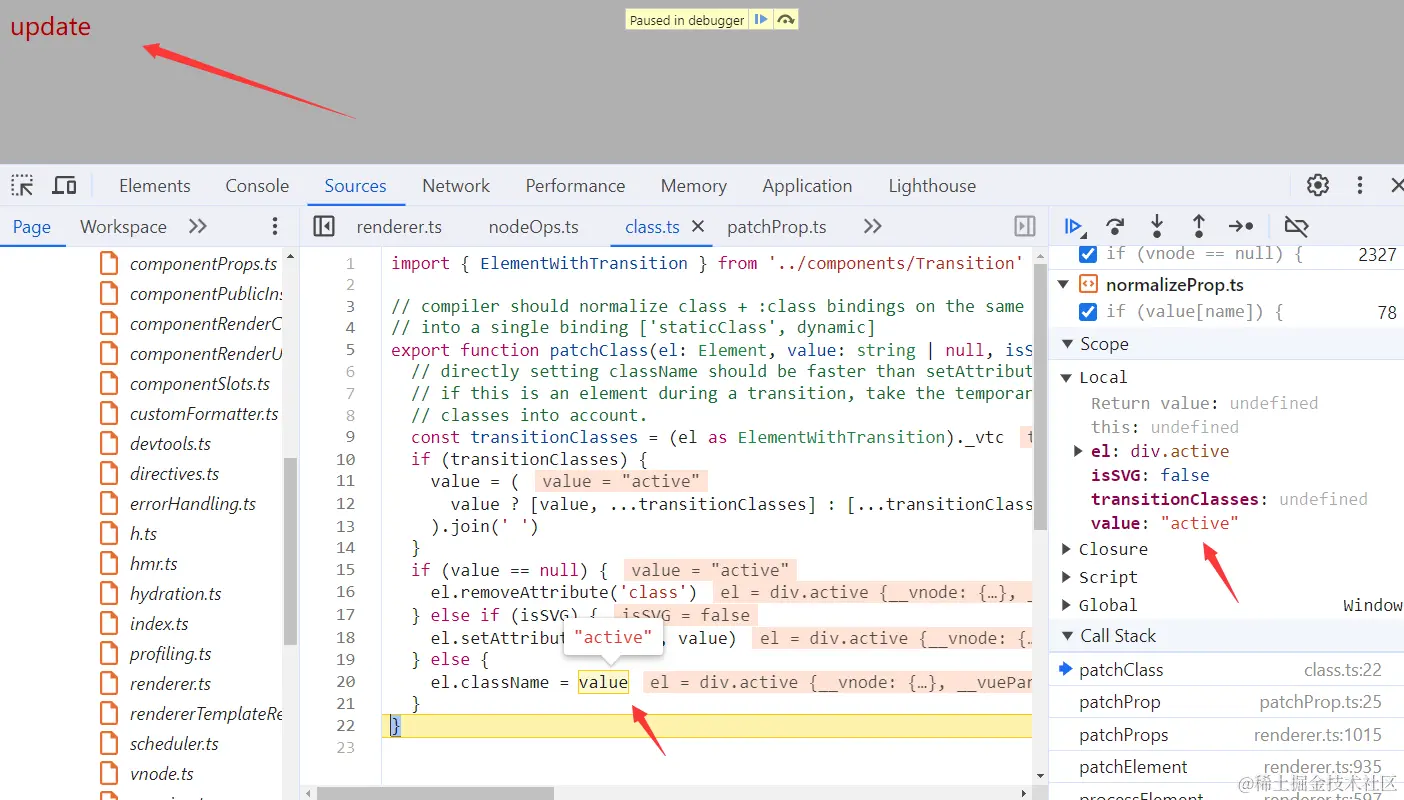
Task: Resume script execution in debugger toolbar
Action: coord(1074,226)
